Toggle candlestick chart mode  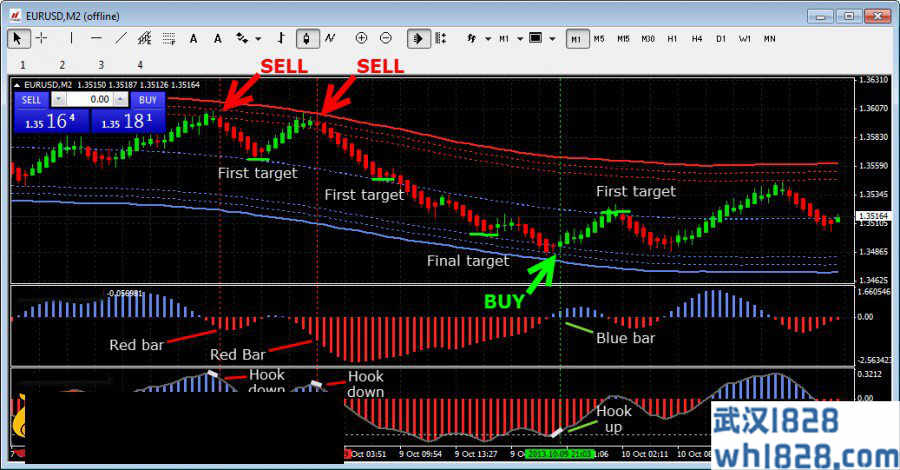[306, 38]
